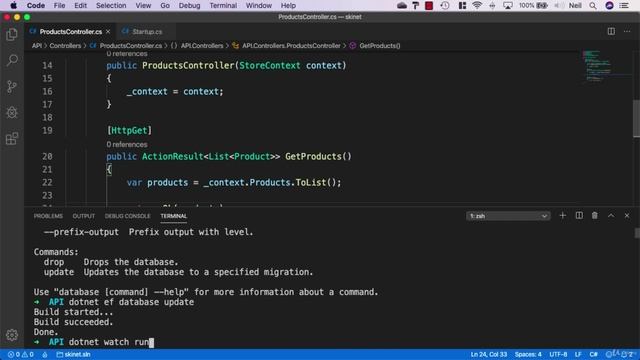This screenshot has width=640, height=360.
Task: Click the ProductsController.cs breadcrumb segment
Action: (131, 46)
